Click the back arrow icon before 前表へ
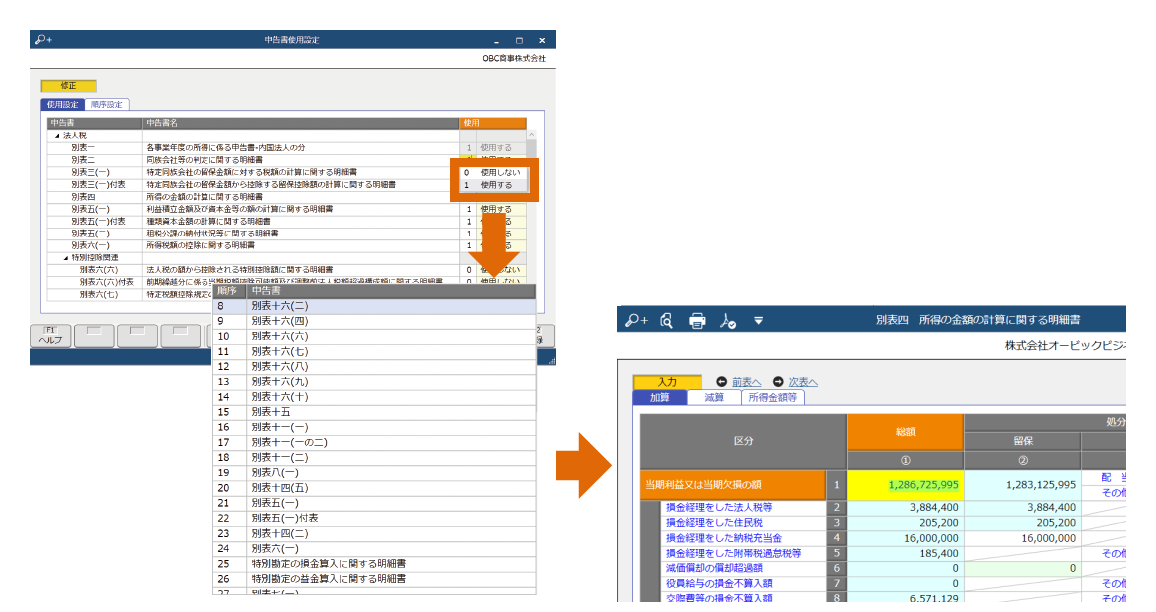Viewport: 1156px width, 612px height. coord(721,382)
